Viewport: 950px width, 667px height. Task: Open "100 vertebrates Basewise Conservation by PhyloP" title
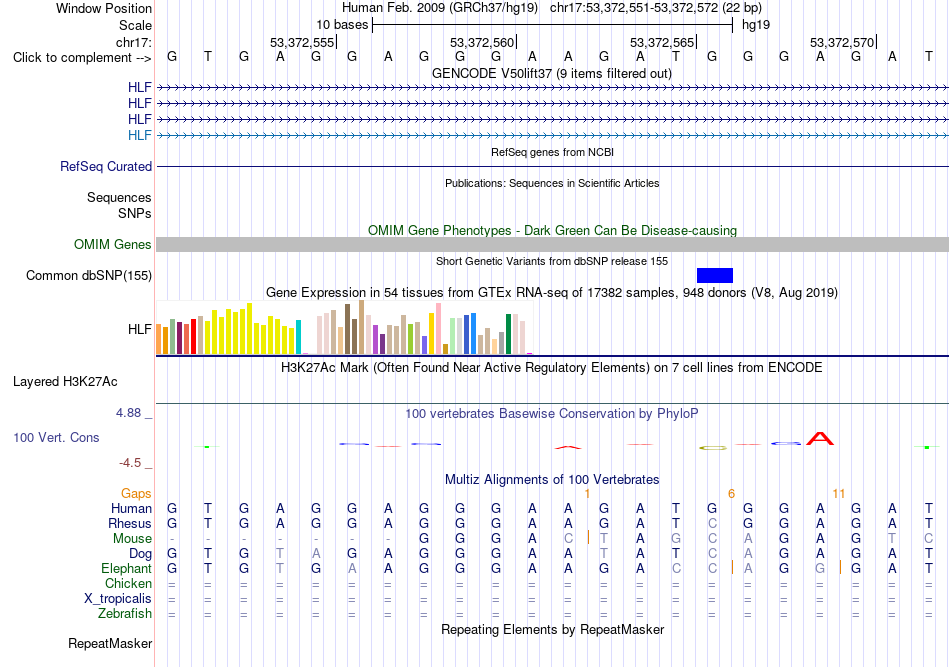tap(552, 414)
